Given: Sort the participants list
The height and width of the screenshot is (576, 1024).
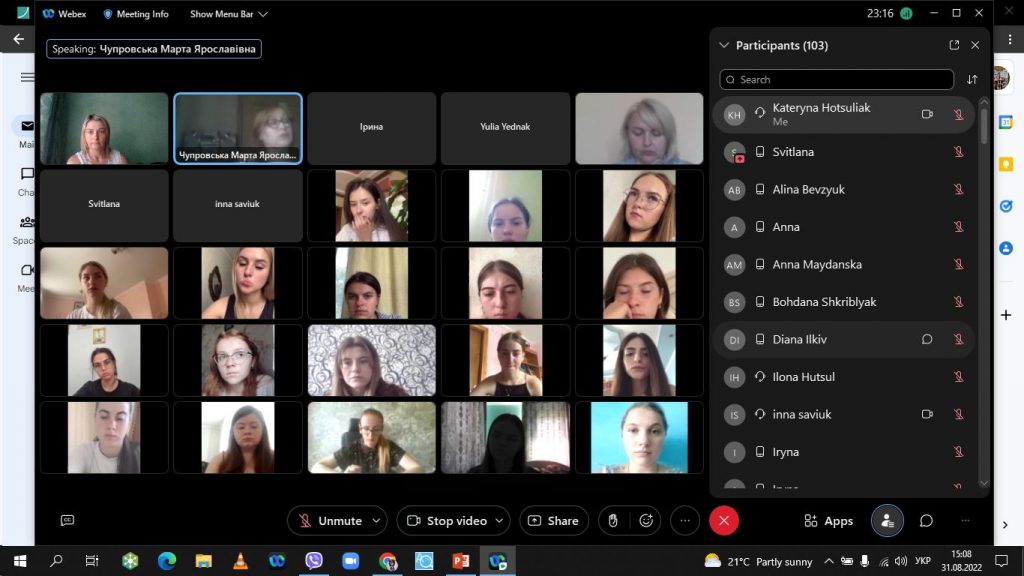Looking at the screenshot, I should [x=972, y=80].
